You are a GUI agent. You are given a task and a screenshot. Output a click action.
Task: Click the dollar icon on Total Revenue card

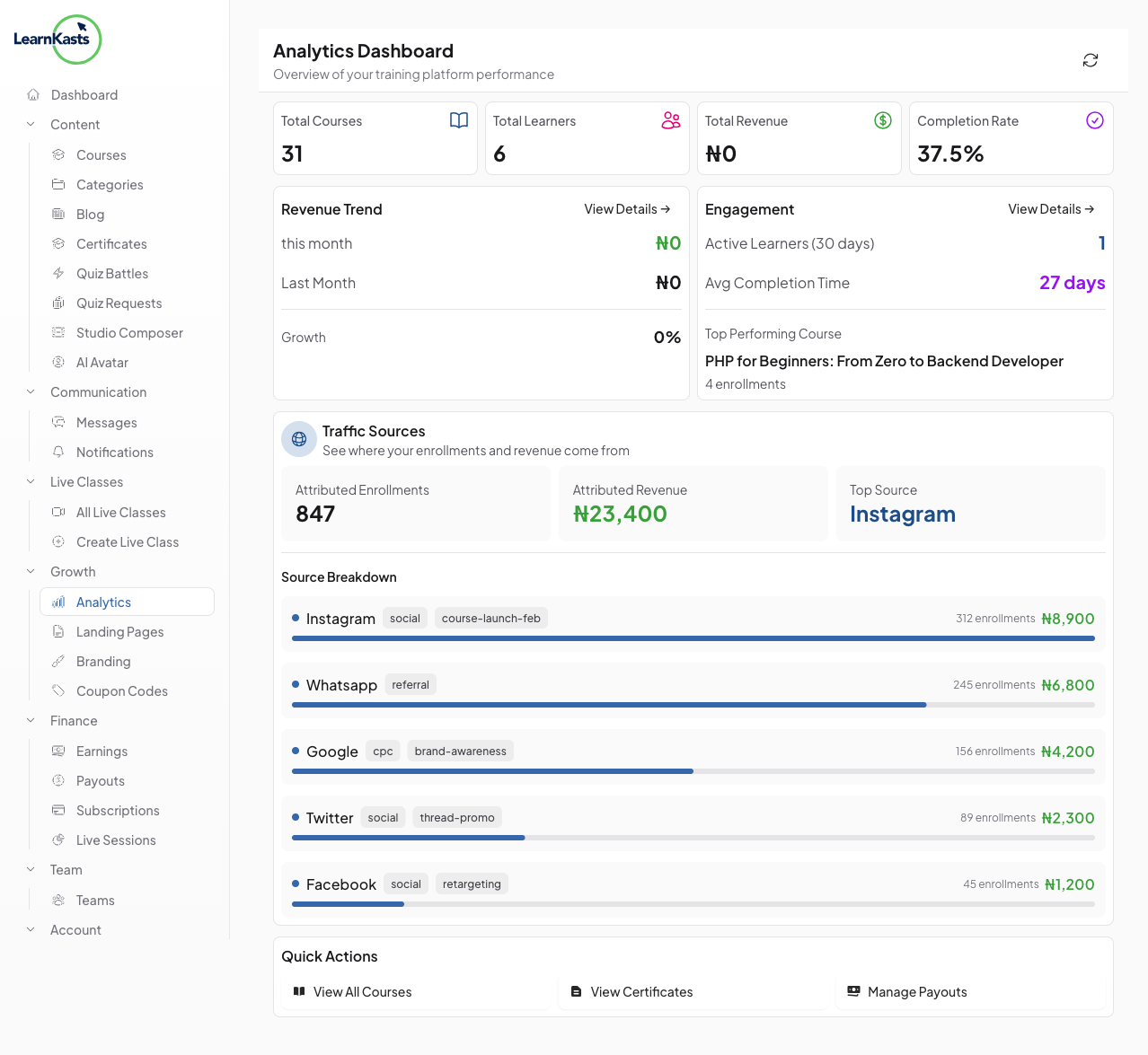(x=882, y=120)
